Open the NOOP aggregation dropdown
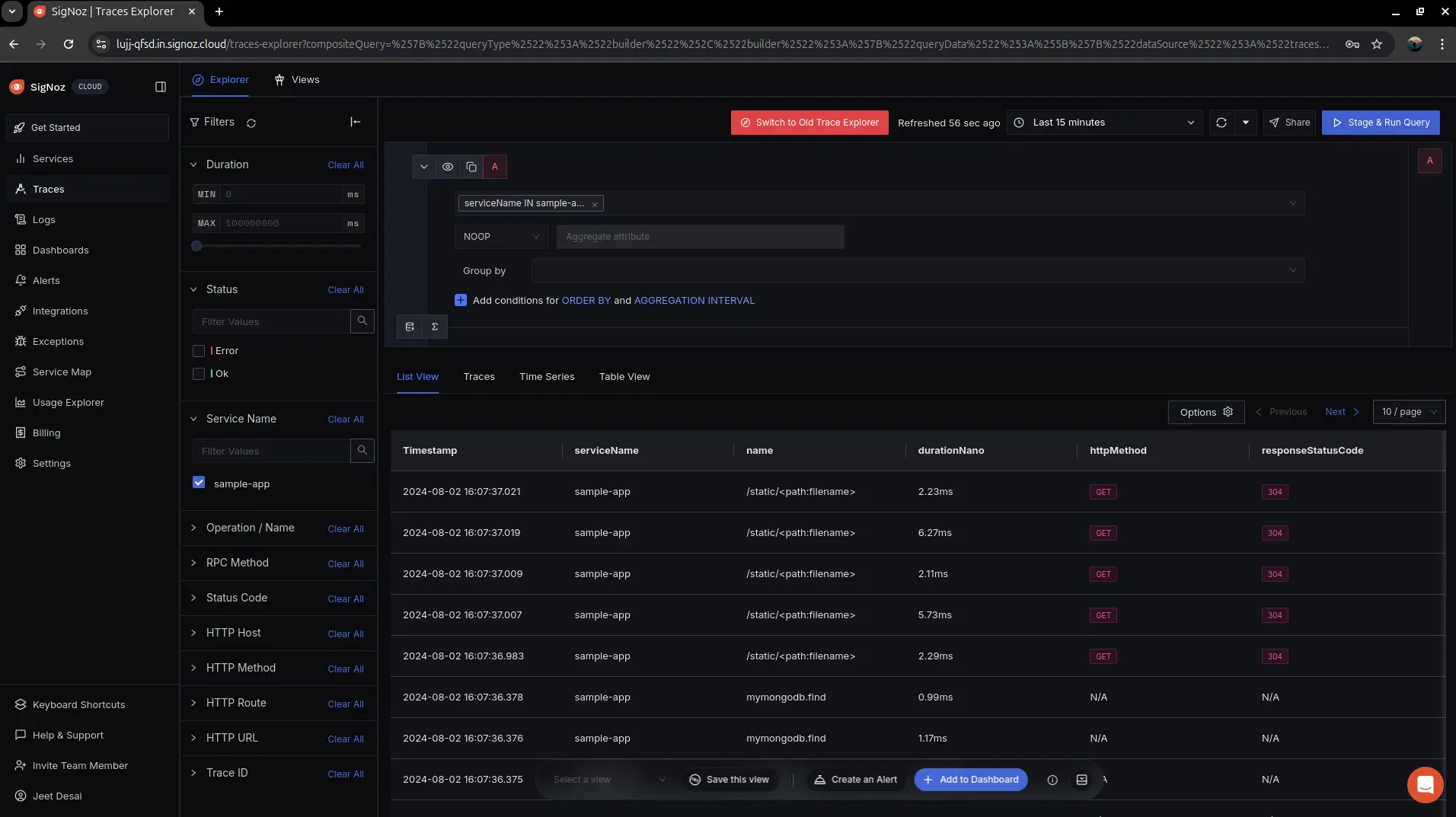Viewport: 1456px width, 817px height. [501, 237]
